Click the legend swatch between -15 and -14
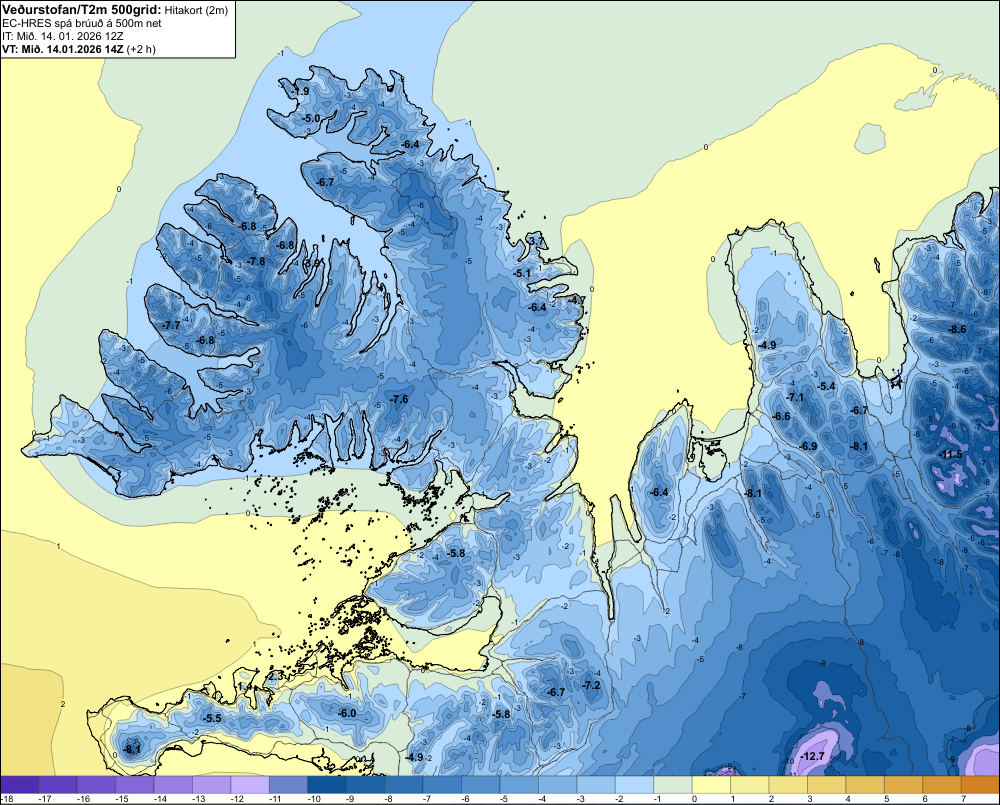This screenshot has height=805, width=1000. (x=135, y=785)
